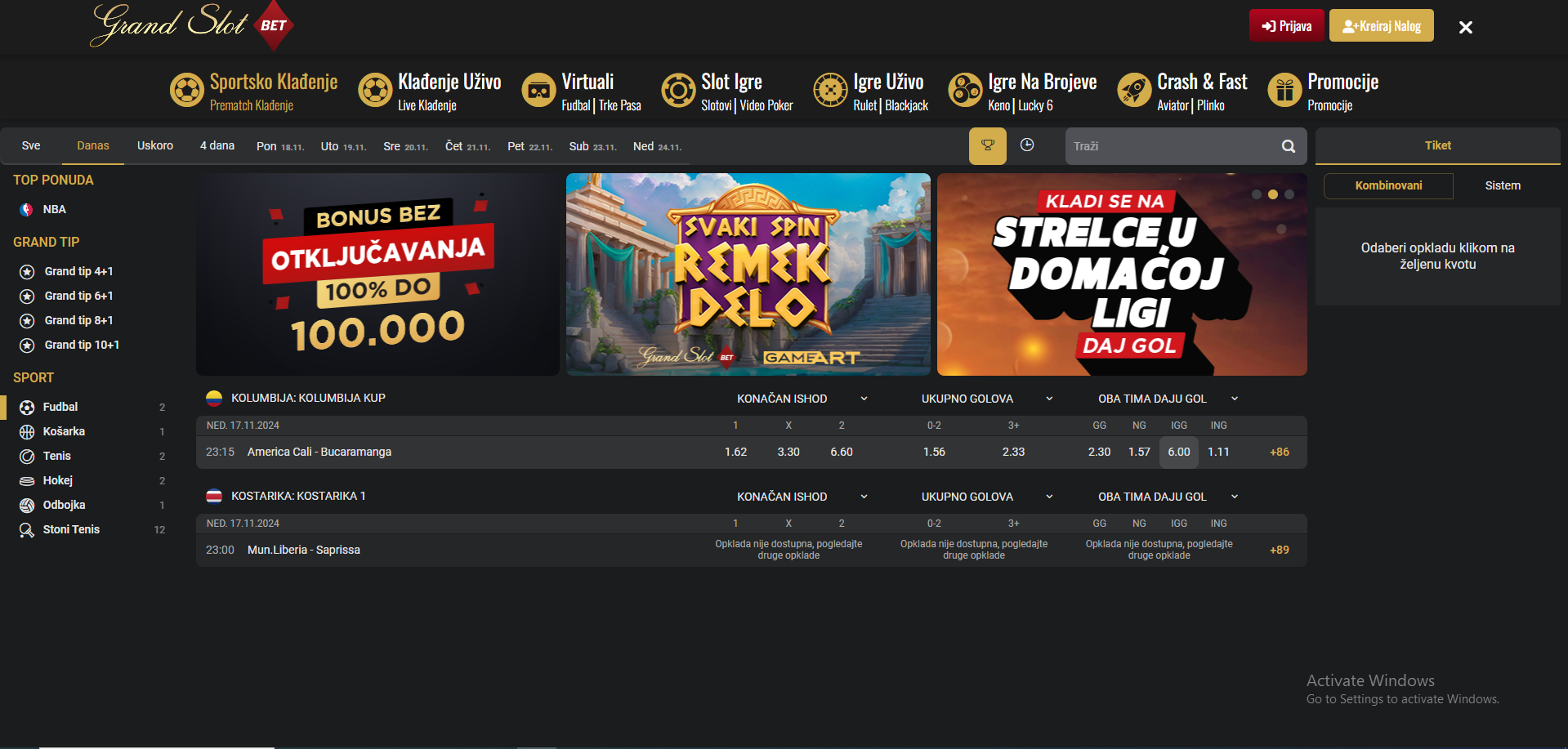This screenshot has height=749, width=1568.
Task: Click Costa Rica flag icon for Kostarika 1
Action: pos(214,496)
